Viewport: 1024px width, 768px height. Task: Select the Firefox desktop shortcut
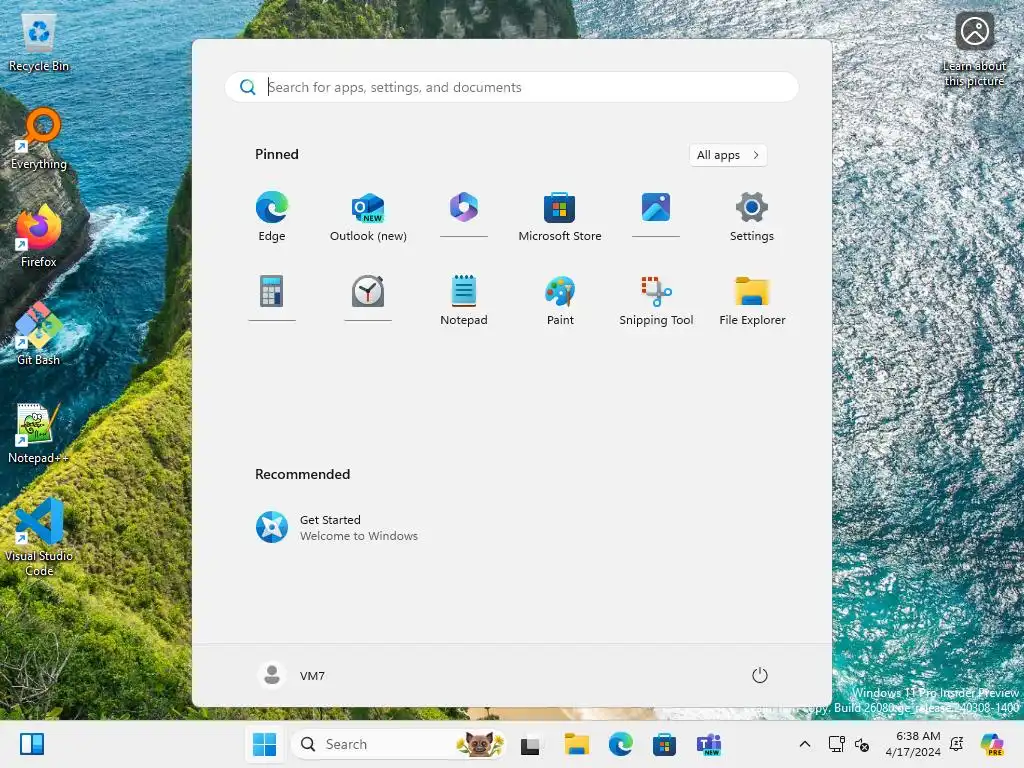(39, 236)
